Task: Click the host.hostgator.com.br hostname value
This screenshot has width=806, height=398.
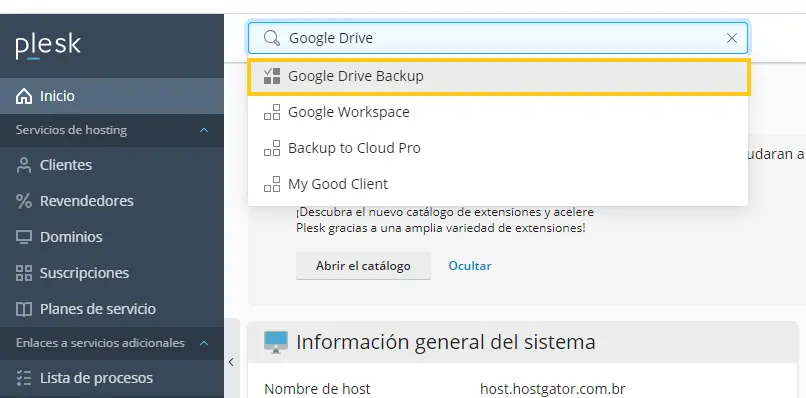Action: [553, 389]
